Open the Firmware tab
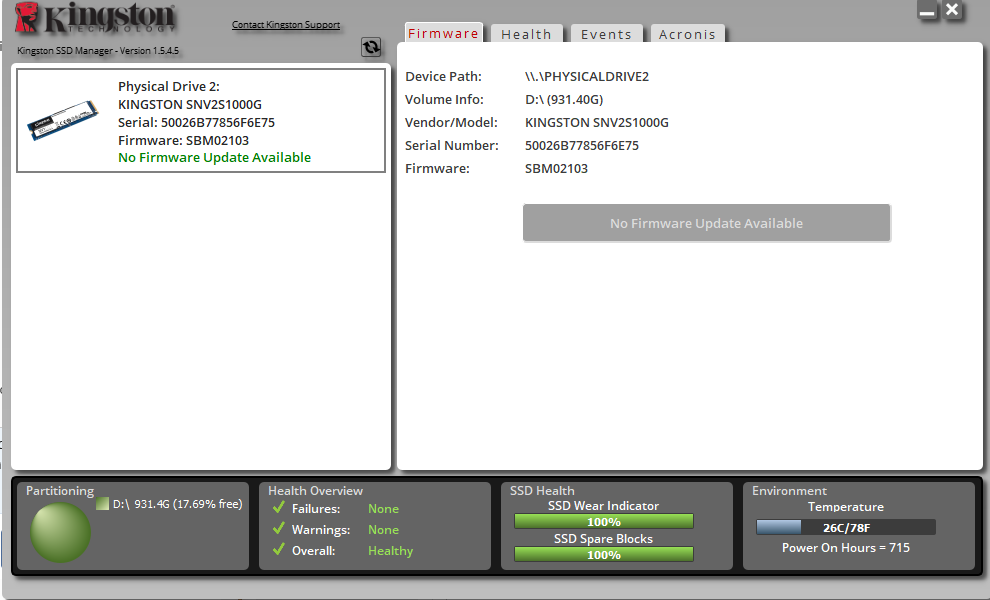The height and width of the screenshot is (600, 990). coord(443,33)
